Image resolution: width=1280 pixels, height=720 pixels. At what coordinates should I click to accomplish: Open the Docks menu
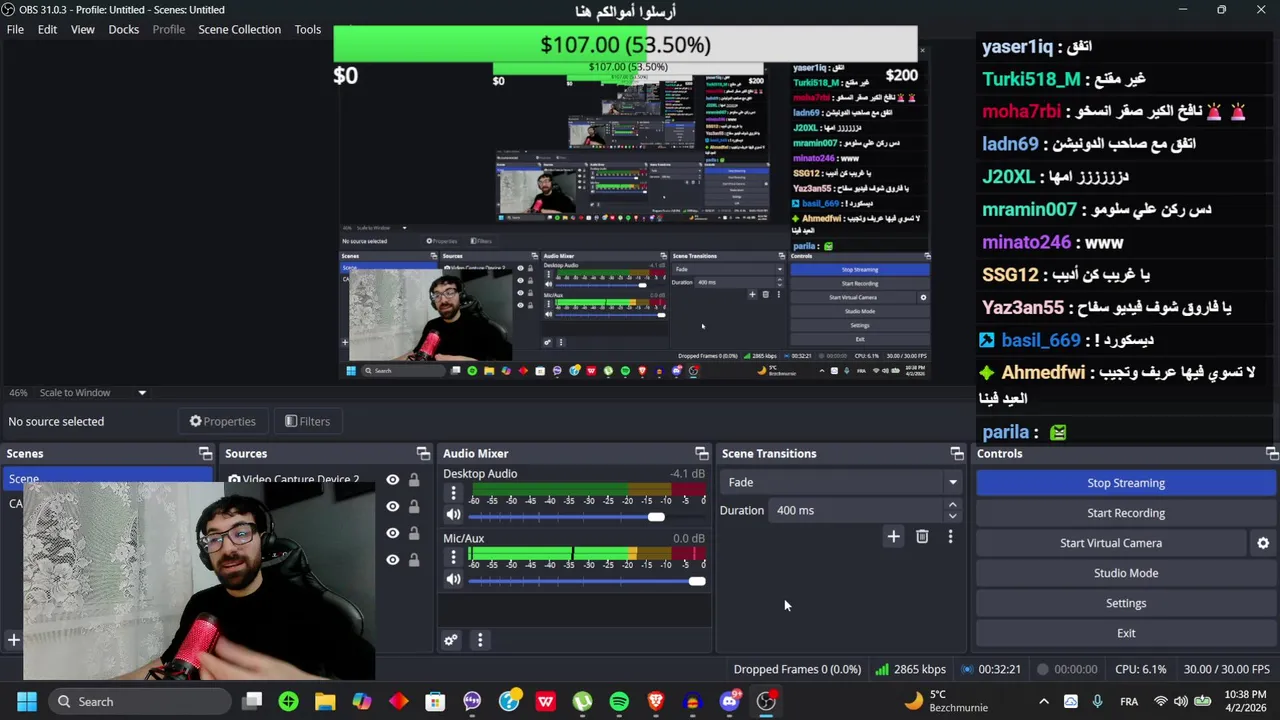[x=124, y=29]
